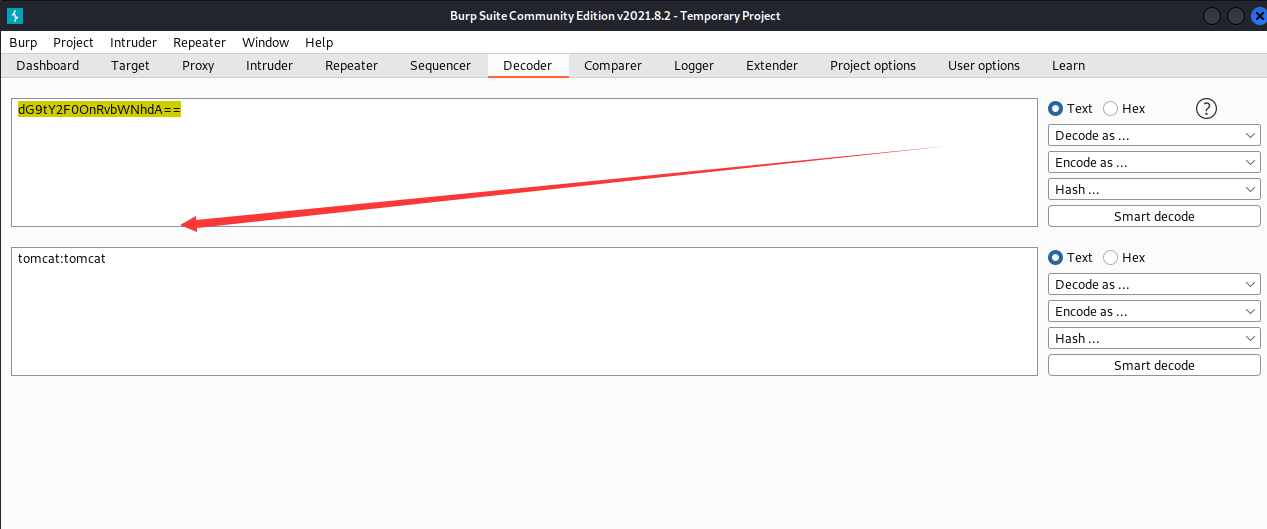Switch to the Learn tab
Viewport: 1267px width, 529px height.
[x=1068, y=65]
